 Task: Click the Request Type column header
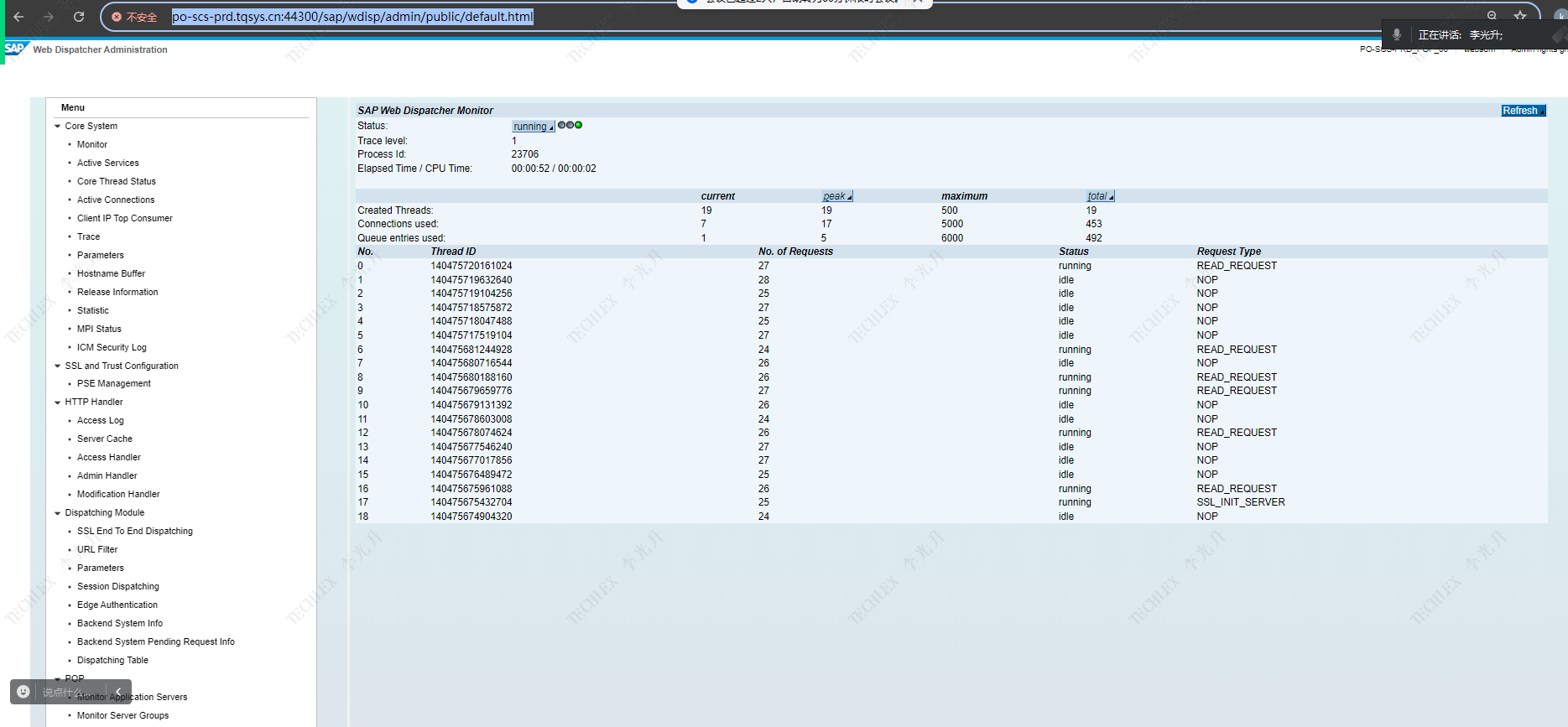pyautogui.click(x=1229, y=252)
